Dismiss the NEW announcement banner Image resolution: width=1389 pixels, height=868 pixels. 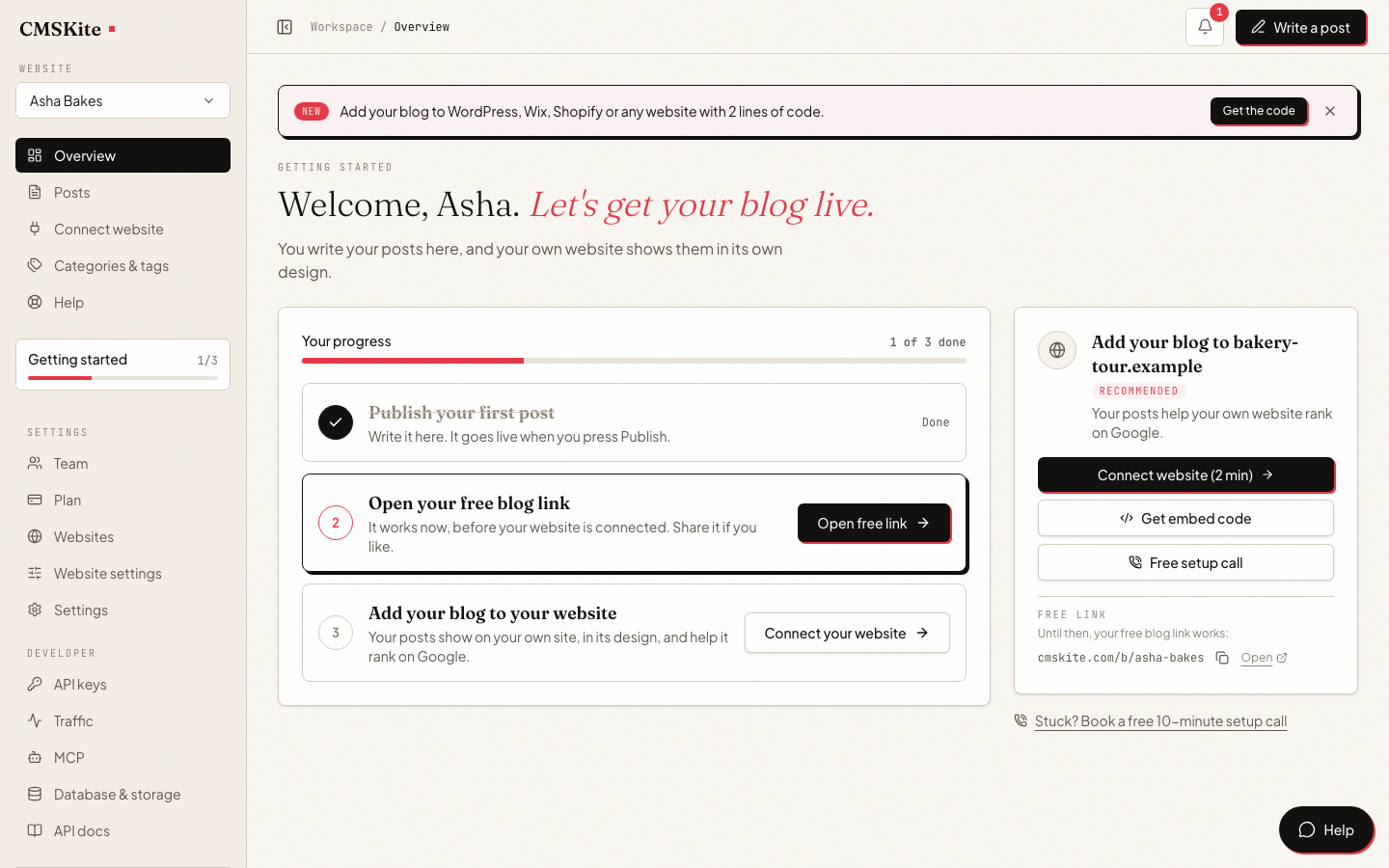point(1330,111)
